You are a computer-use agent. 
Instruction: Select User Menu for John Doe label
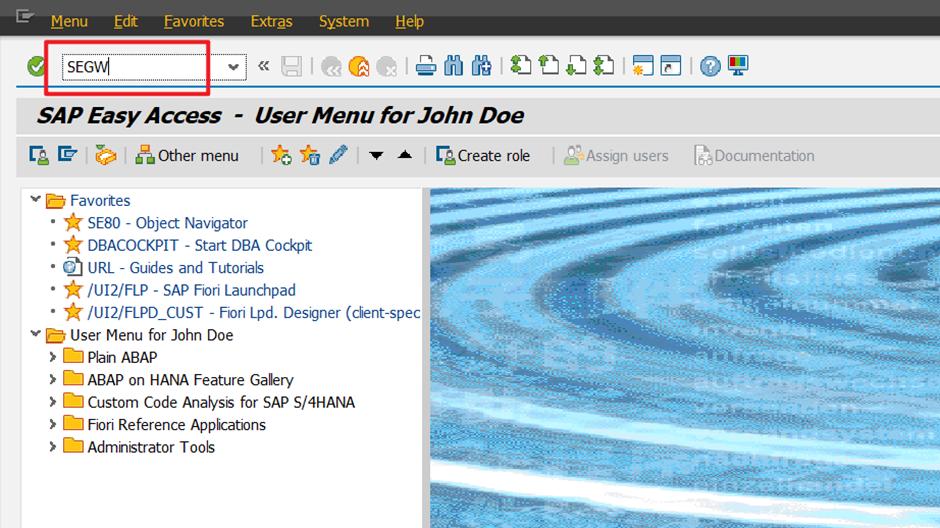152,335
